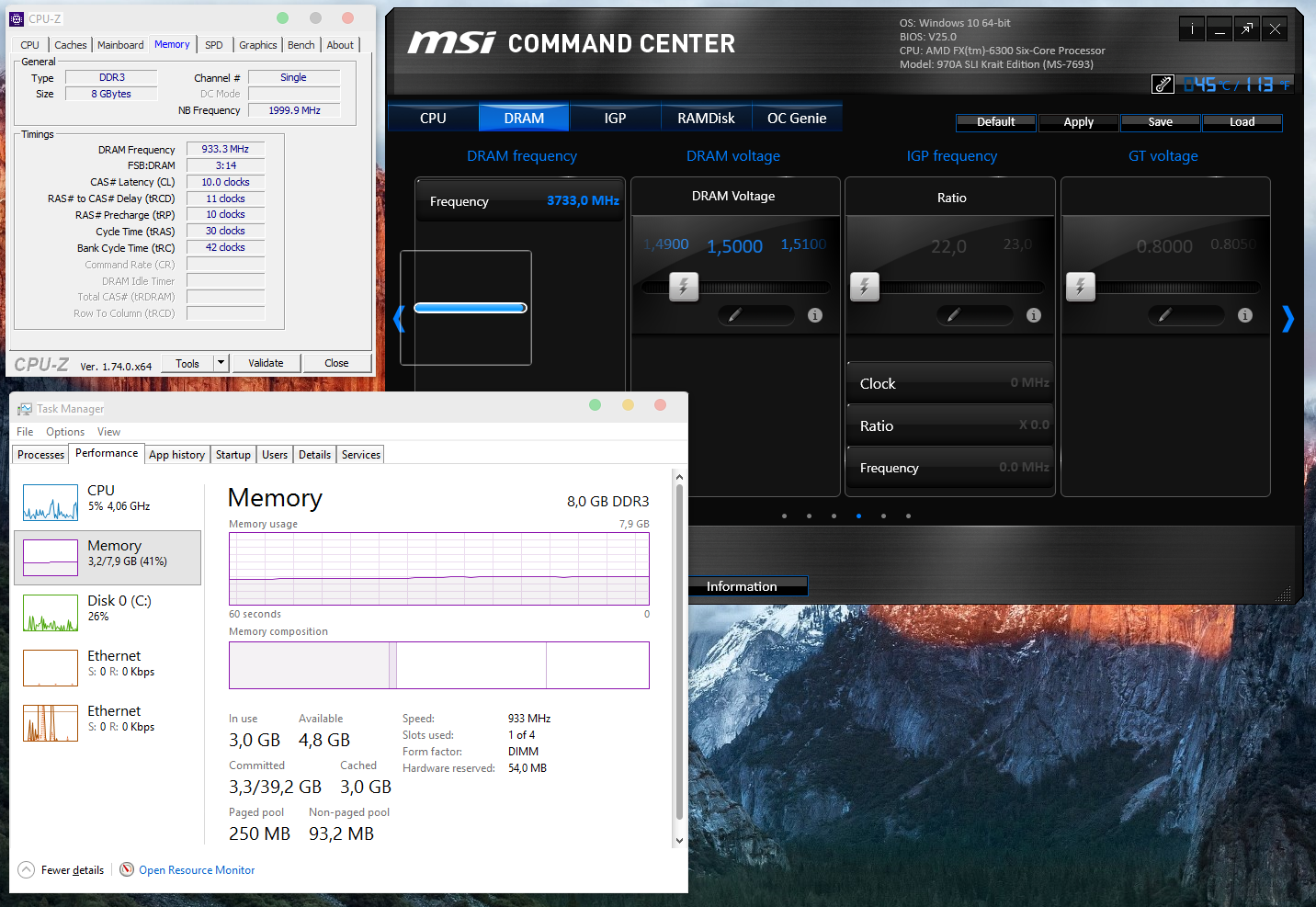Switch to CPU-Z SPD tab
The image size is (1316, 907).
(x=214, y=45)
